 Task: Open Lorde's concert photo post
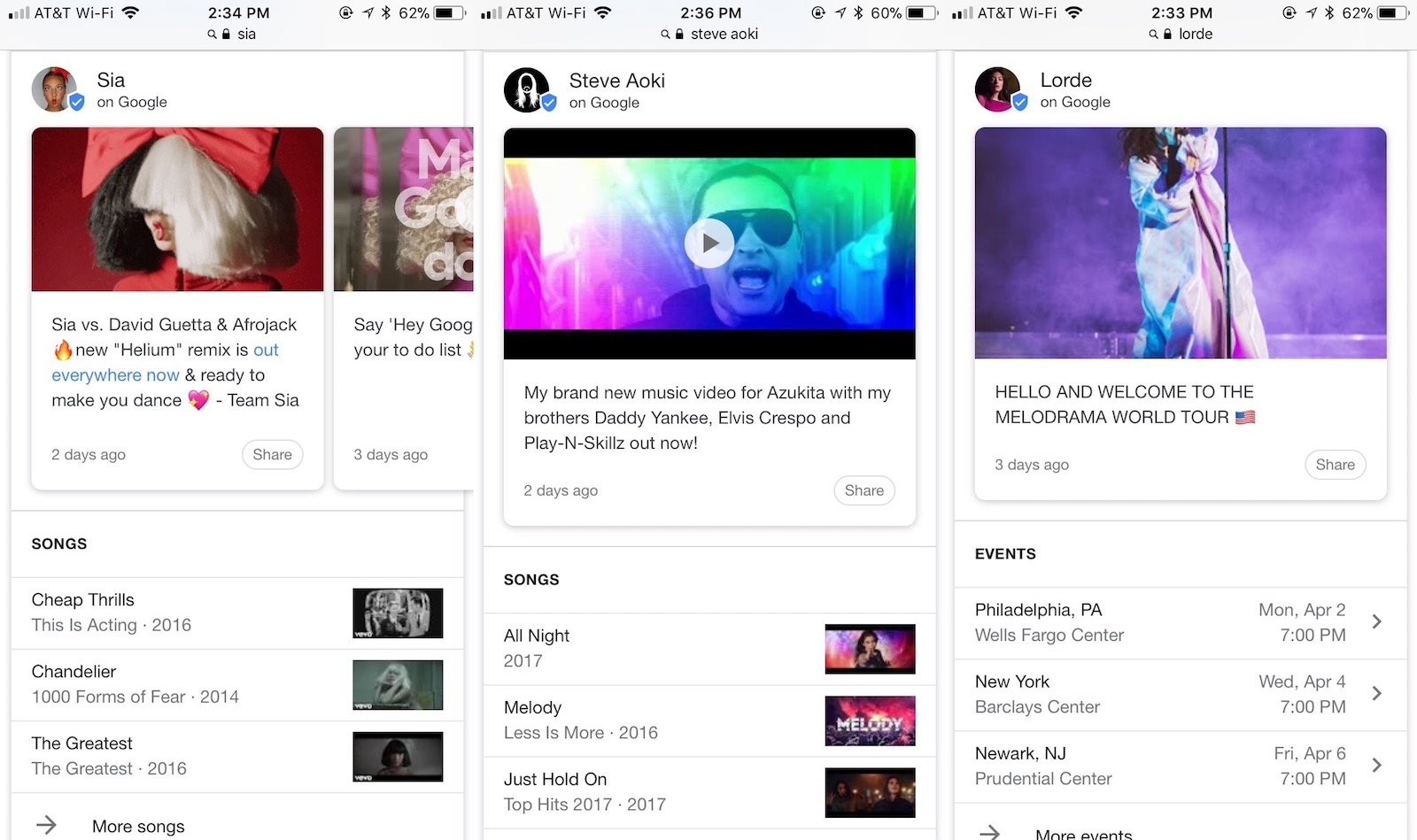coord(1181,243)
